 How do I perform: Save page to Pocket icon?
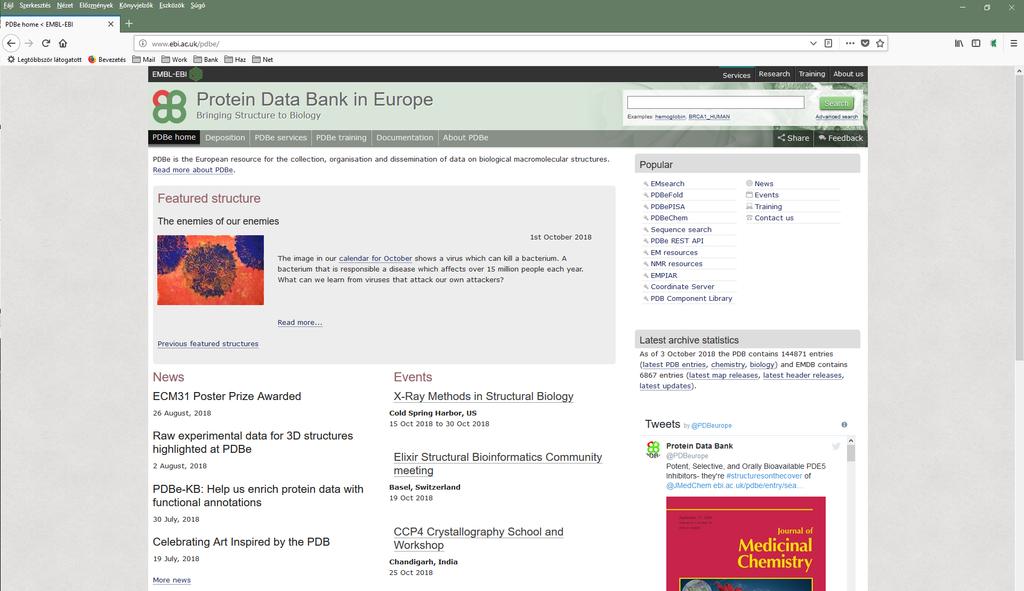pos(865,43)
